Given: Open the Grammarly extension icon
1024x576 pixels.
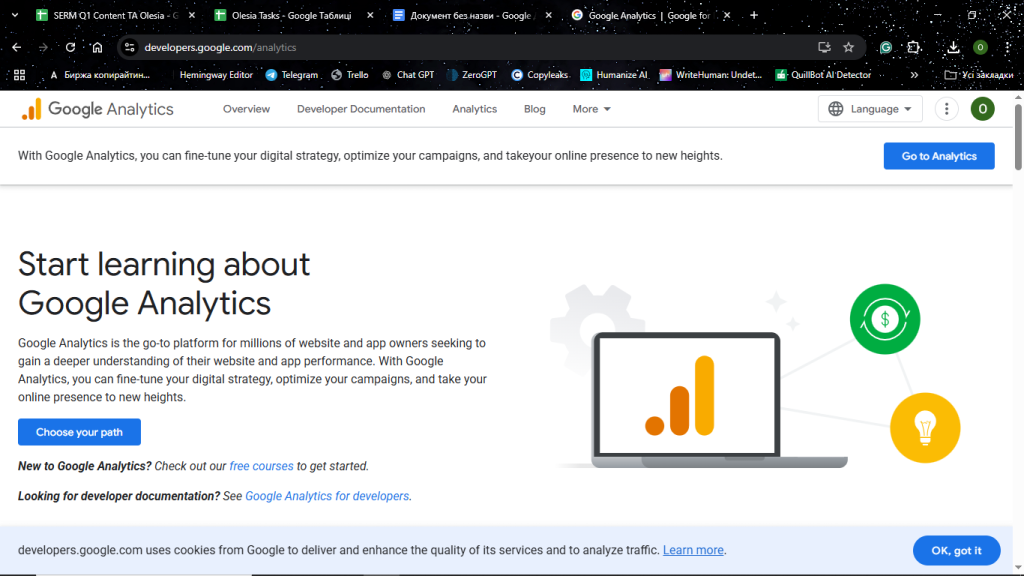Looking at the screenshot, I should (885, 47).
